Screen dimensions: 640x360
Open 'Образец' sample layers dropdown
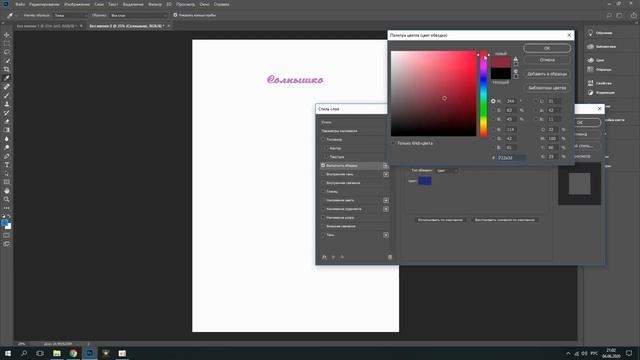pyautogui.click(x=138, y=15)
